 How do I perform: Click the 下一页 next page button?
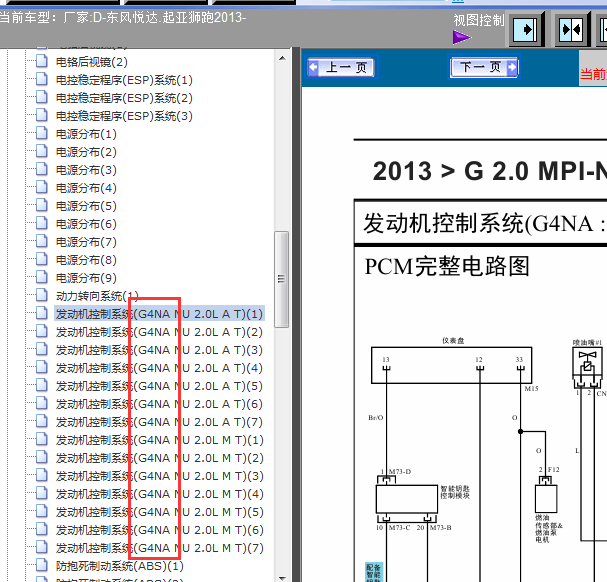coord(484,67)
